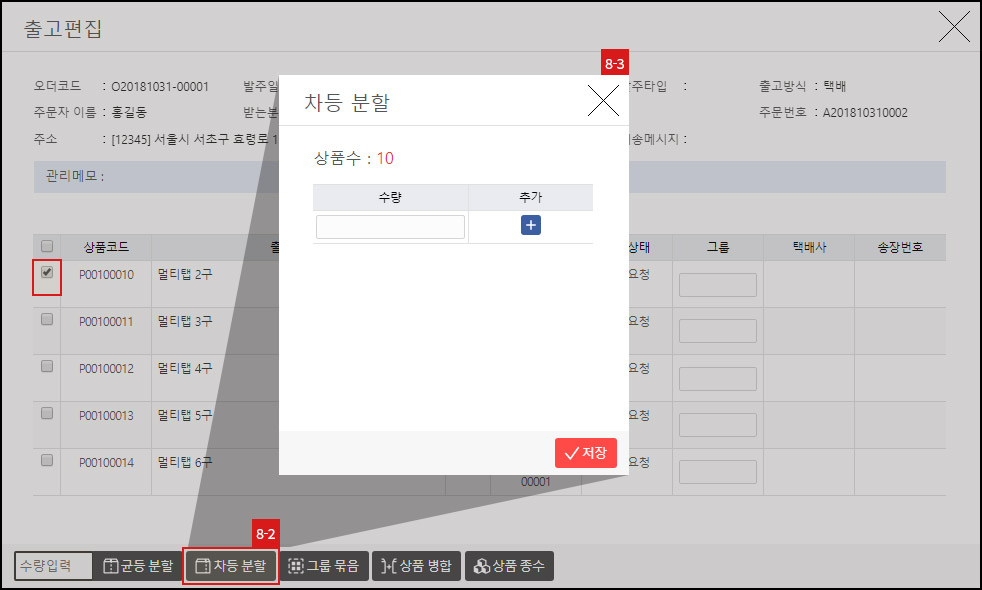This screenshot has height=590, width=982.
Task: Click the blue plus icon under 추가
Action: (x=530, y=225)
